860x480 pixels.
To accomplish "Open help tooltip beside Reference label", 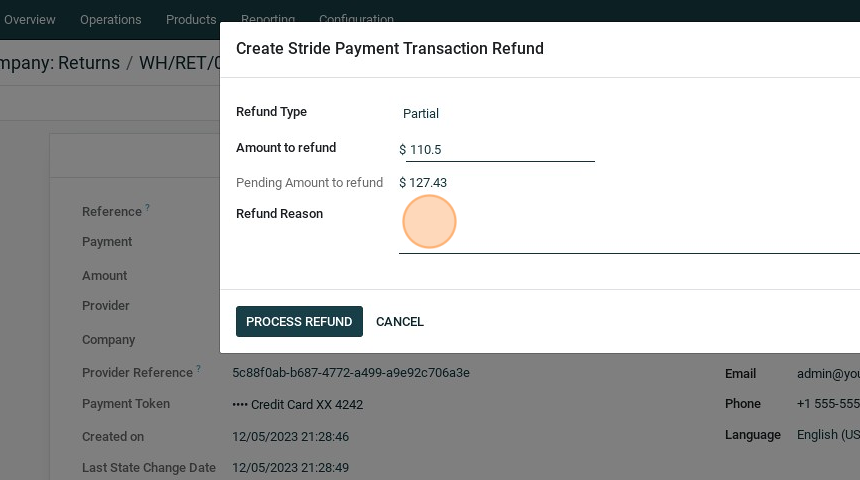I will [148, 208].
